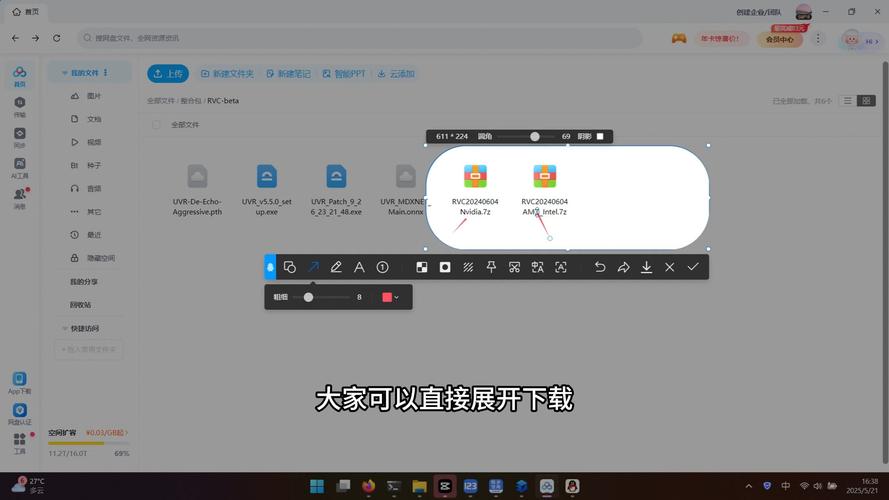Select the UVR-De-Echo-Aggressive.pth file
889x500 pixels.
(197, 190)
